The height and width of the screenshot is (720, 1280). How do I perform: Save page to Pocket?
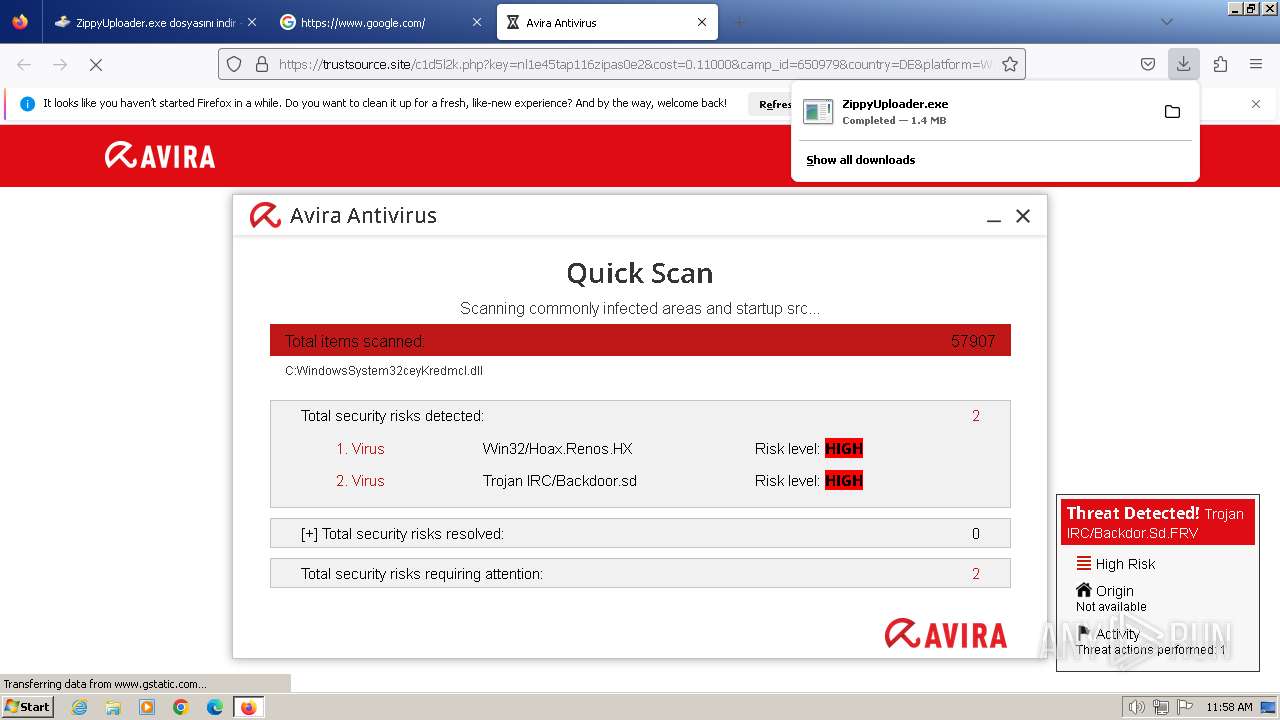pos(1148,64)
